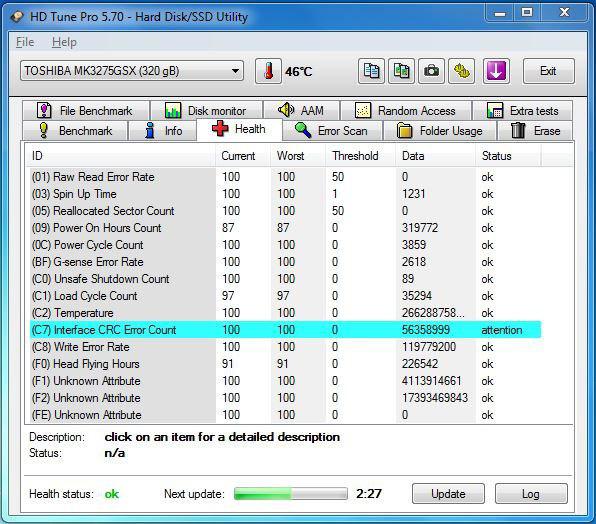Go to the Random Access tab
Viewport: 596px width, 524px height.
tap(406, 111)
